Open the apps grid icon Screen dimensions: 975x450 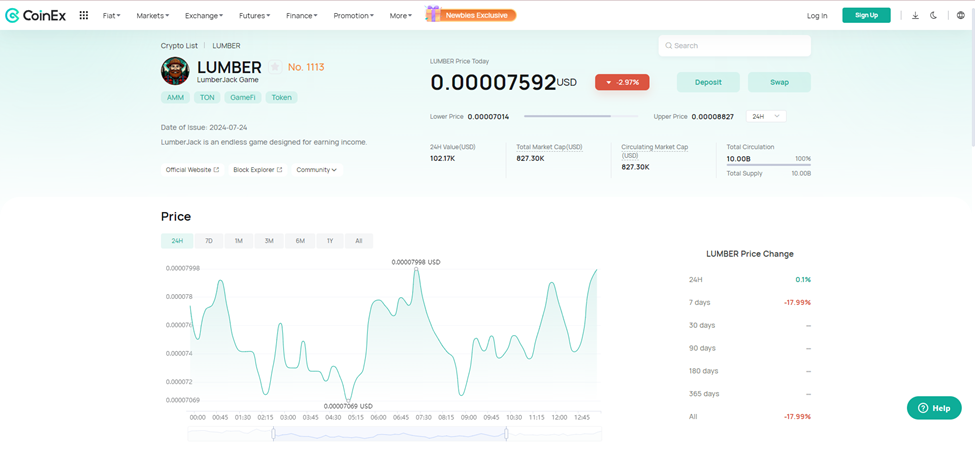84,16
